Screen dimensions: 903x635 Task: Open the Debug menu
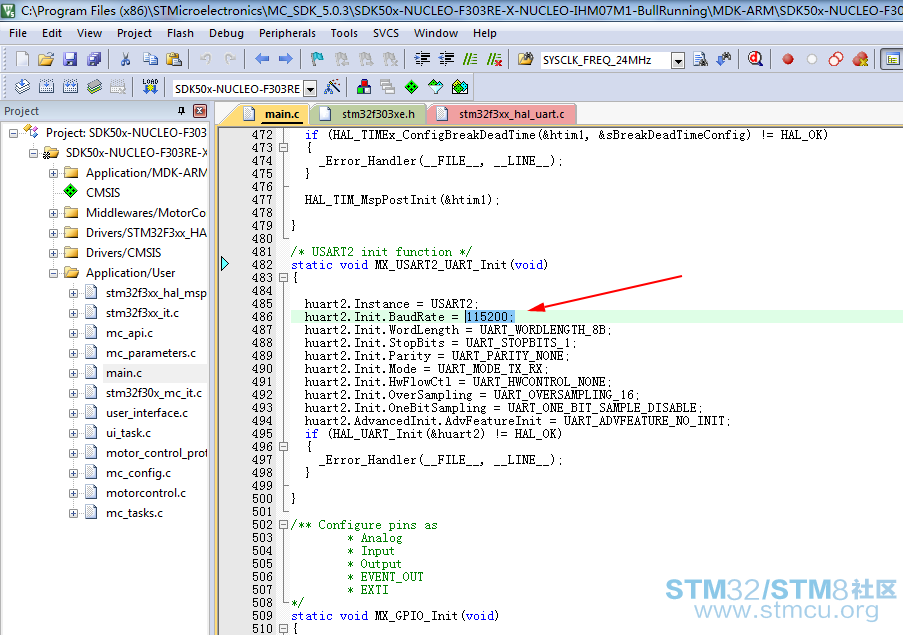pyautogui.click(x=226, y=33)
